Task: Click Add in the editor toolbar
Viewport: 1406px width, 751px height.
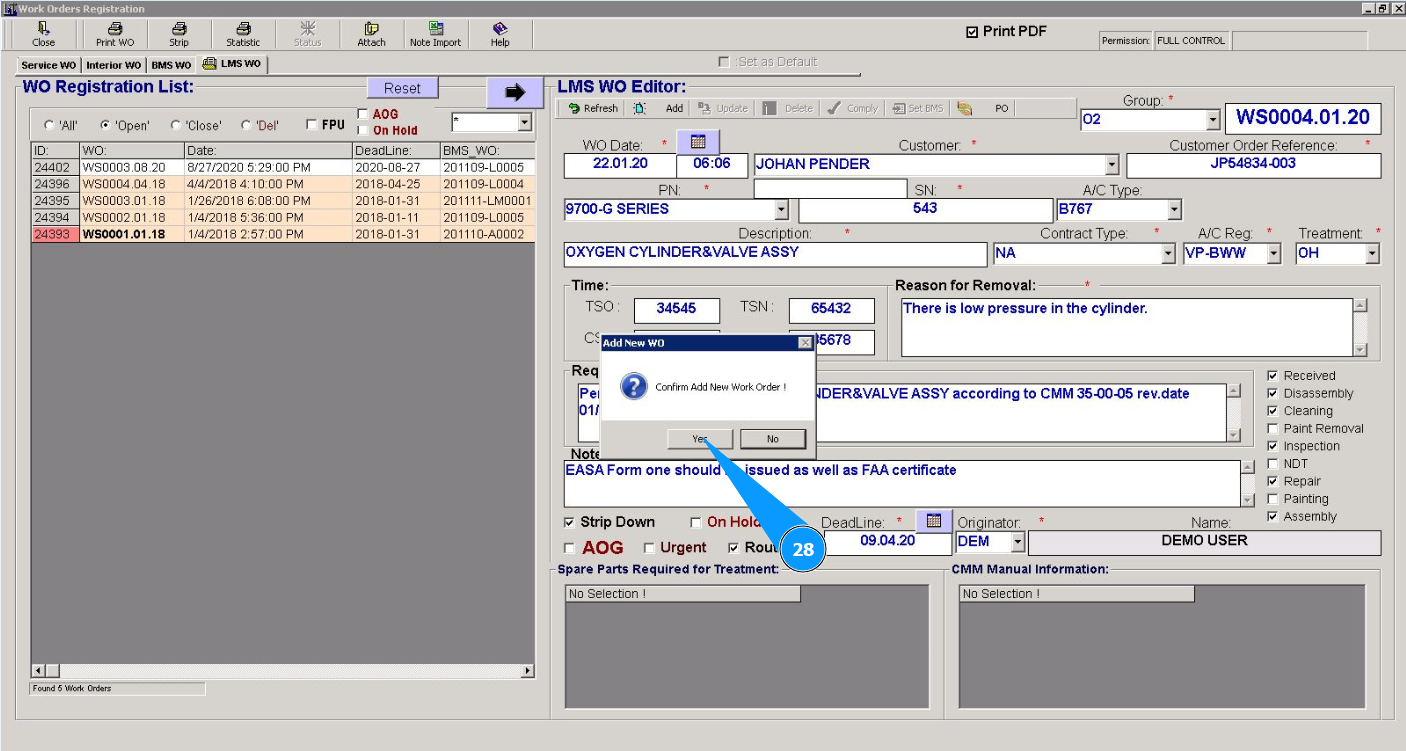Action: click(x=674, y=108)
